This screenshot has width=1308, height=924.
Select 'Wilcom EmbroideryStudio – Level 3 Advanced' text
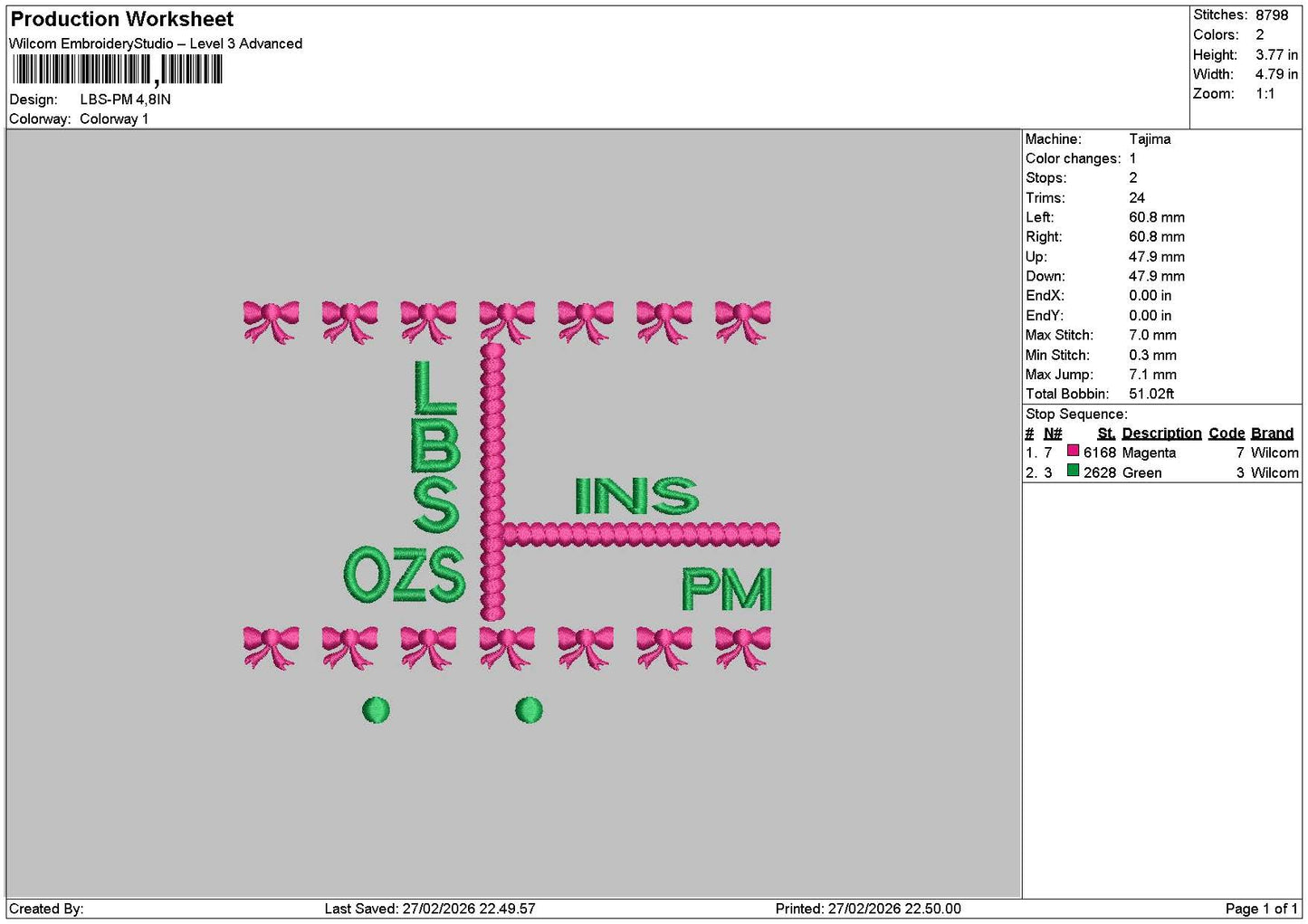pyautogui.click(x=156, y=43)
